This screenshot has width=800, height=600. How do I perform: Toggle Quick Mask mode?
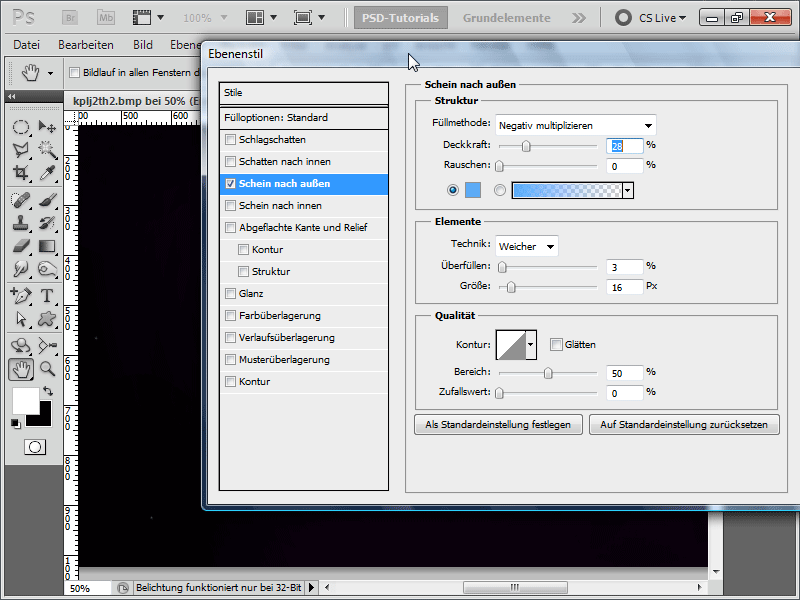point(35,447)
